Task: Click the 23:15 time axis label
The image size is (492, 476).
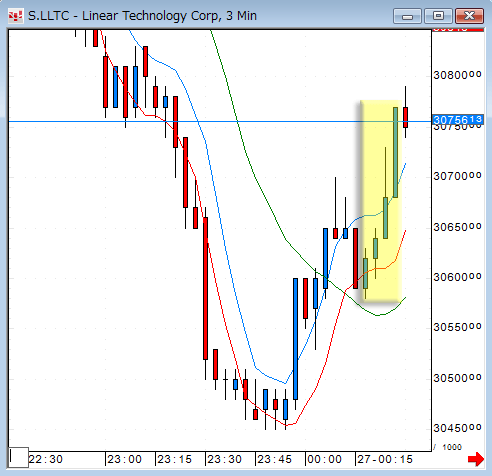Action: click(175, 460)
